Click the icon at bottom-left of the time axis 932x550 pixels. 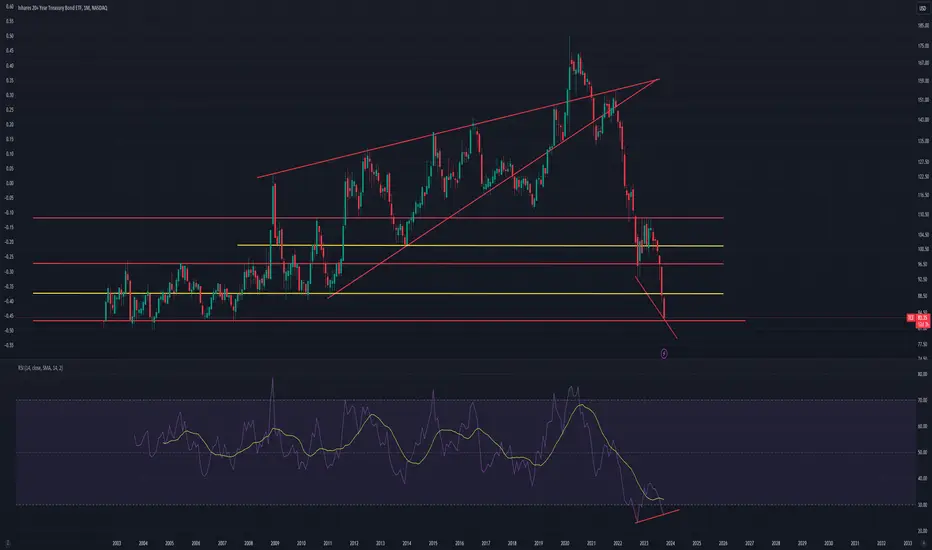[x=8, y=542]
